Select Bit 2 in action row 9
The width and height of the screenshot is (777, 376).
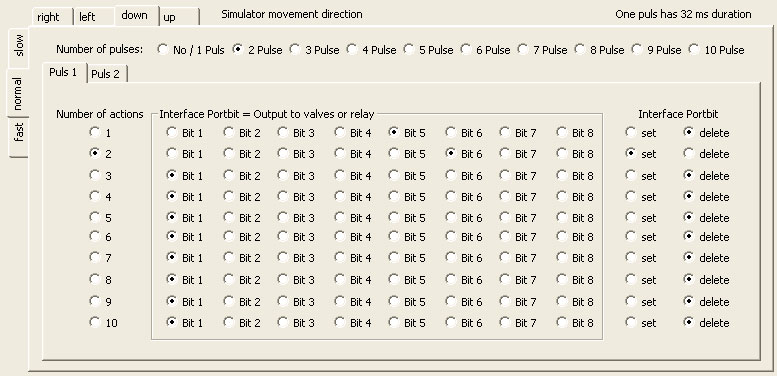click(x=228, y=301)
